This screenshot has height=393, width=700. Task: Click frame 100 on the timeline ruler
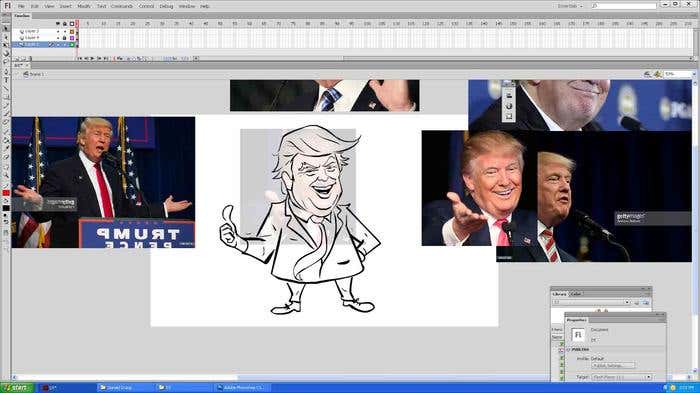pos(367,23)
